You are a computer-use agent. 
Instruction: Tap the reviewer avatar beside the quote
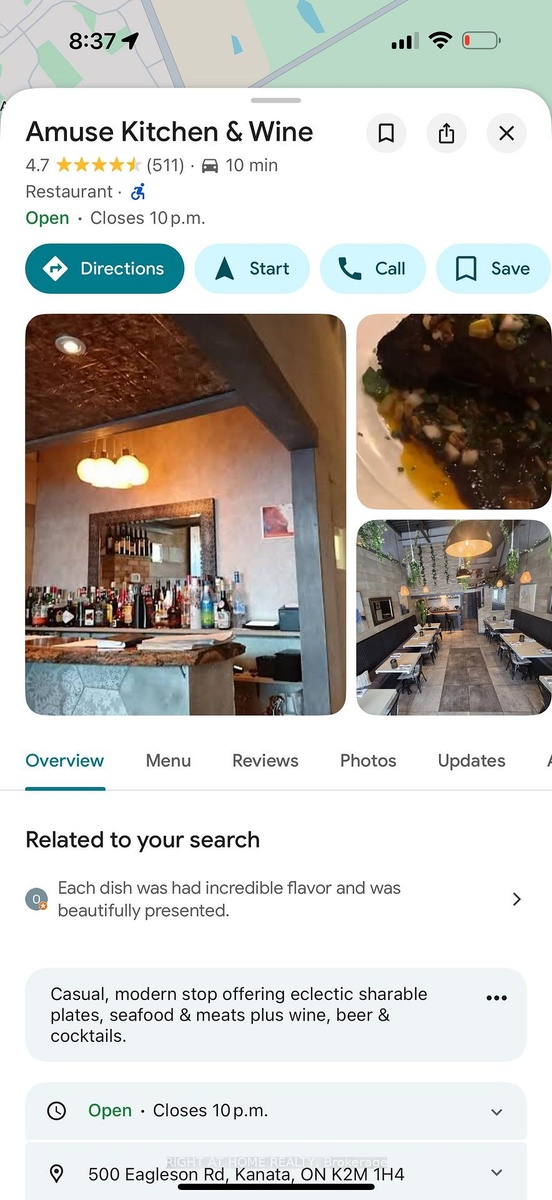tap(36, 899)
